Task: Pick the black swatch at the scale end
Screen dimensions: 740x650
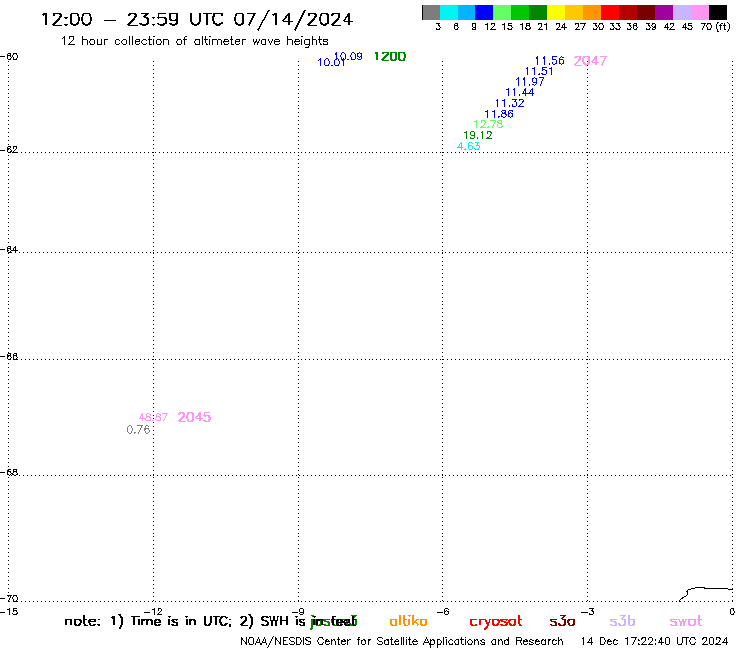Action: pyautogui.click(x=718, y=12)
